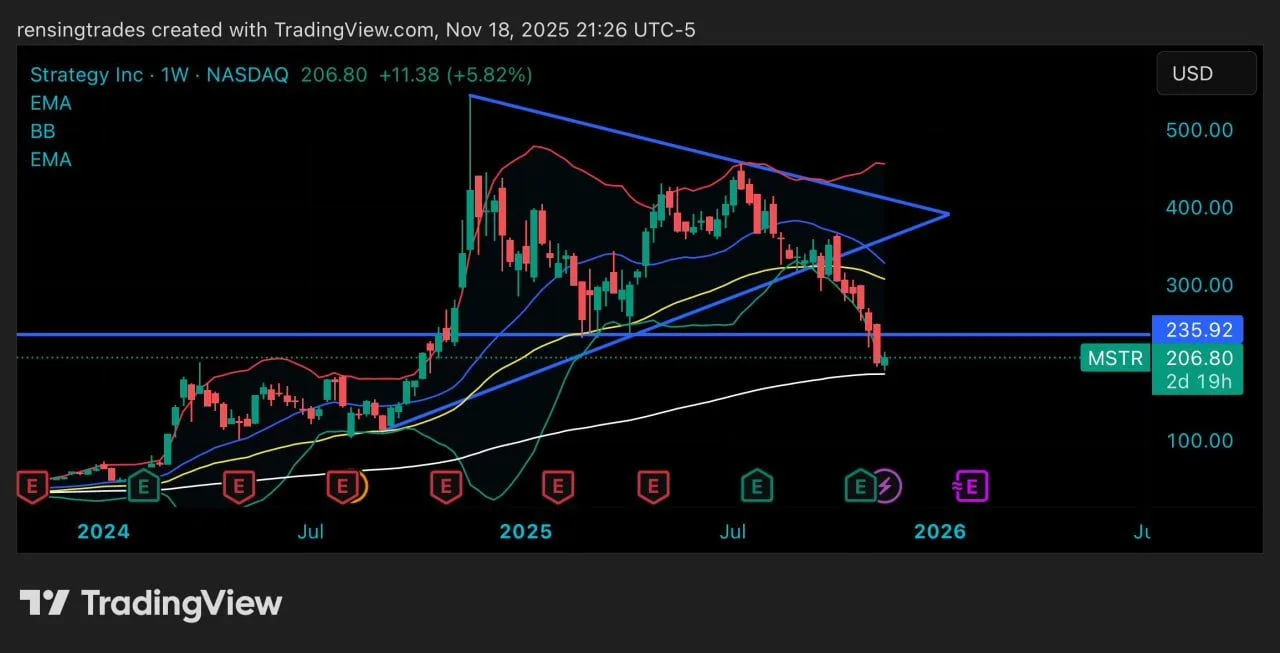Click the purple lightning bolt event icon

888,487
